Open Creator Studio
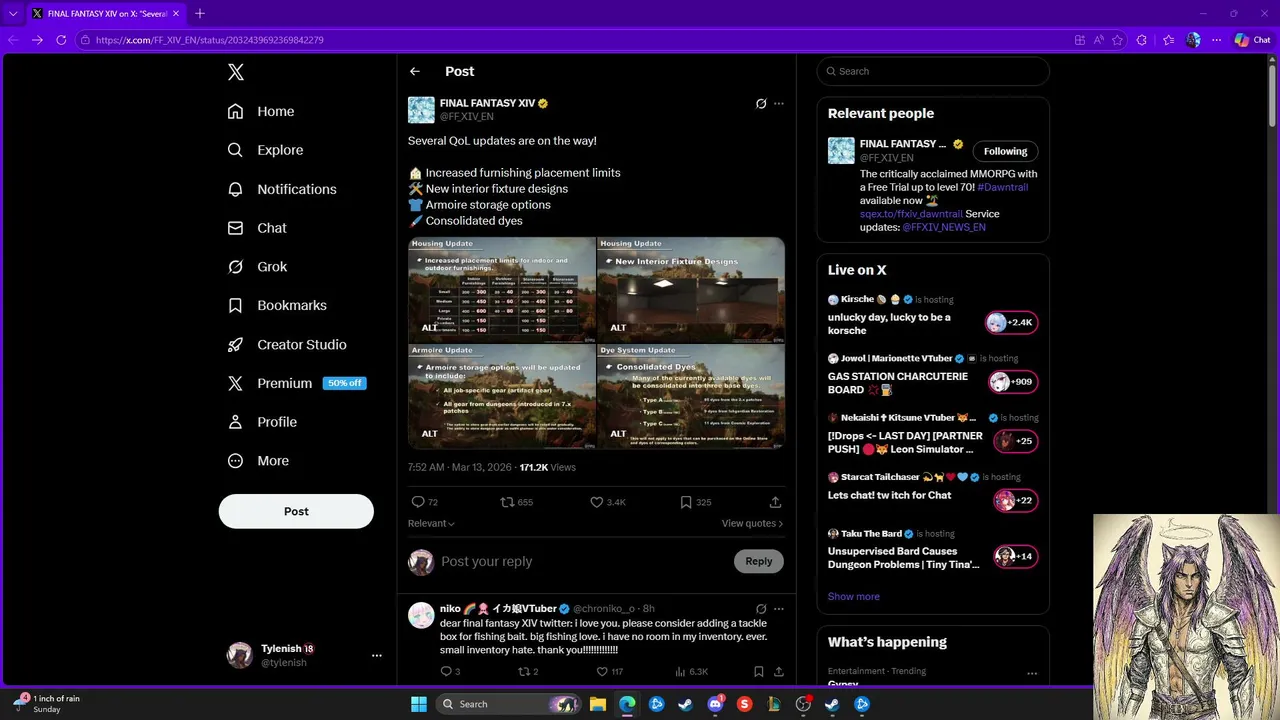This screenshot has width=1280, height=720. click(x=287, y=344)
